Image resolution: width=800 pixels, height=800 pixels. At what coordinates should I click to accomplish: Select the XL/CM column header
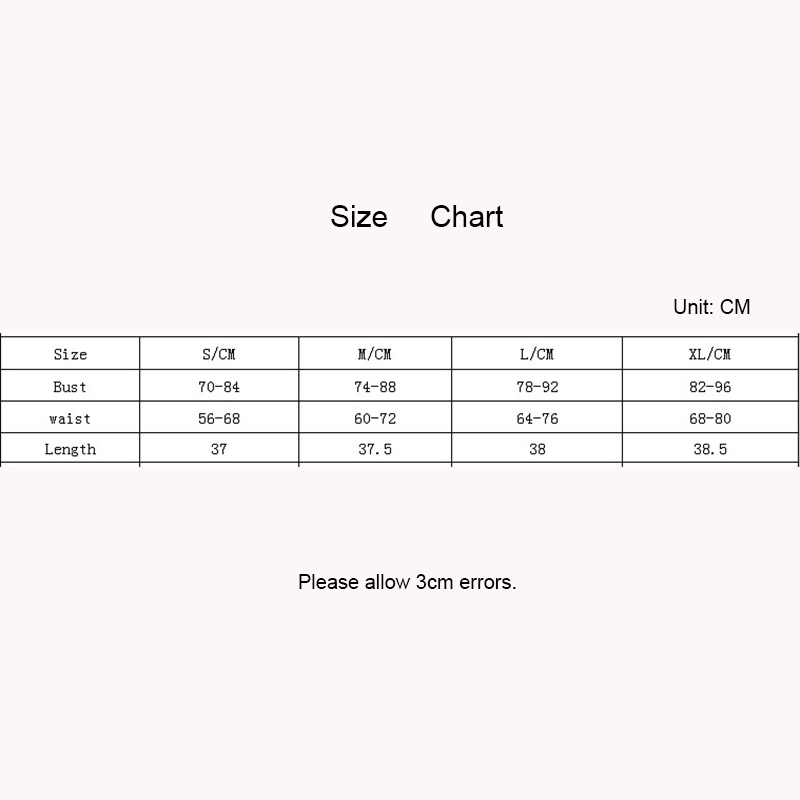tap(710, 354)
